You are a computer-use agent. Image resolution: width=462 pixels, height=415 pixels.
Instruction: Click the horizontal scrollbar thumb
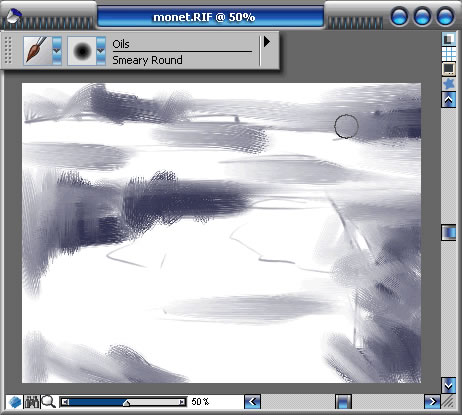[x=343, y=402]
